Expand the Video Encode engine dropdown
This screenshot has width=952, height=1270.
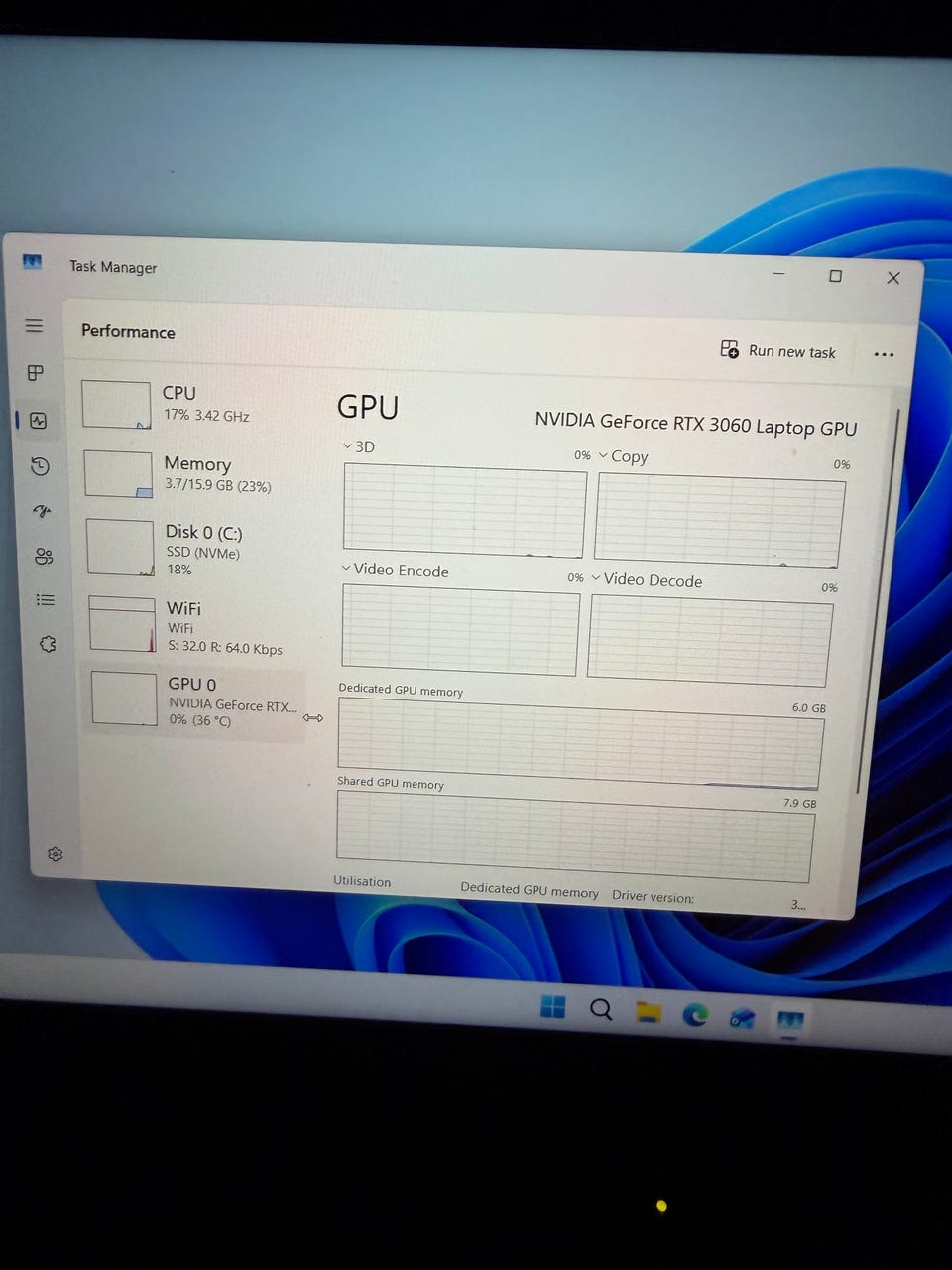[346, 569]
